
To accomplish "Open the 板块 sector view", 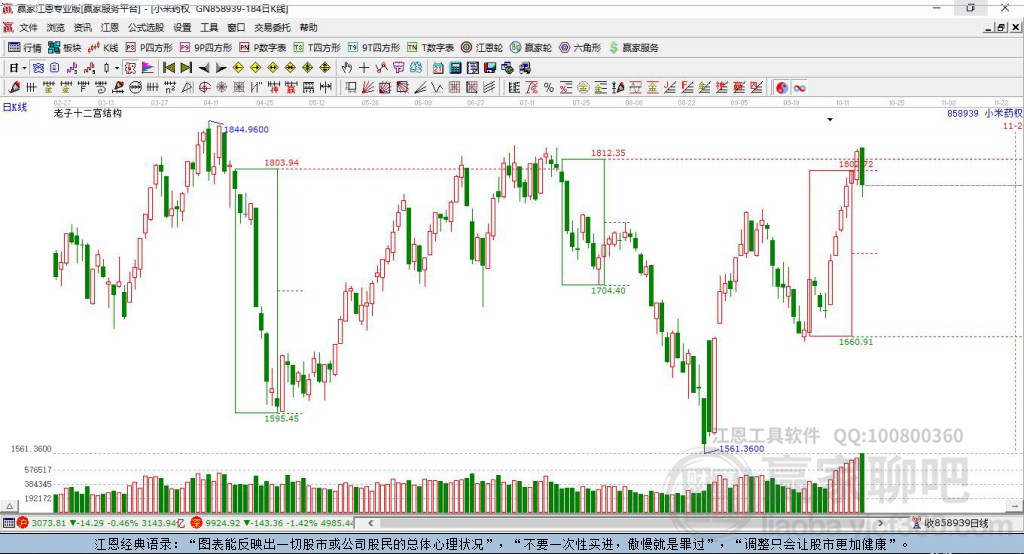I will click(64, 48).
